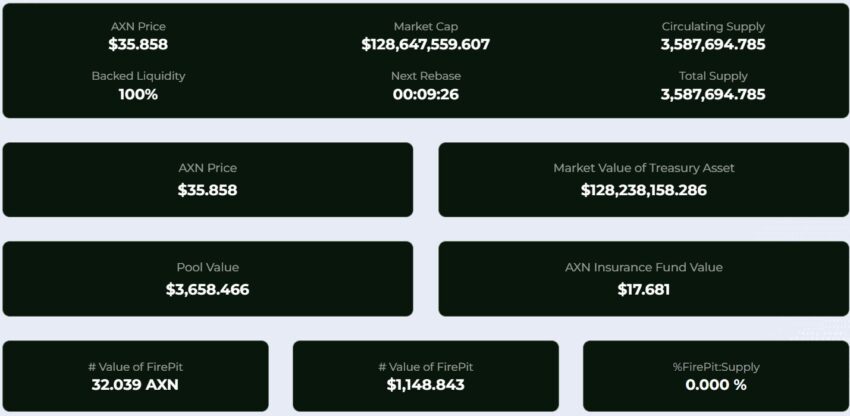Select the AXN Insurance Fund Value card
The image size is (850, 416).
coord(643,279)
